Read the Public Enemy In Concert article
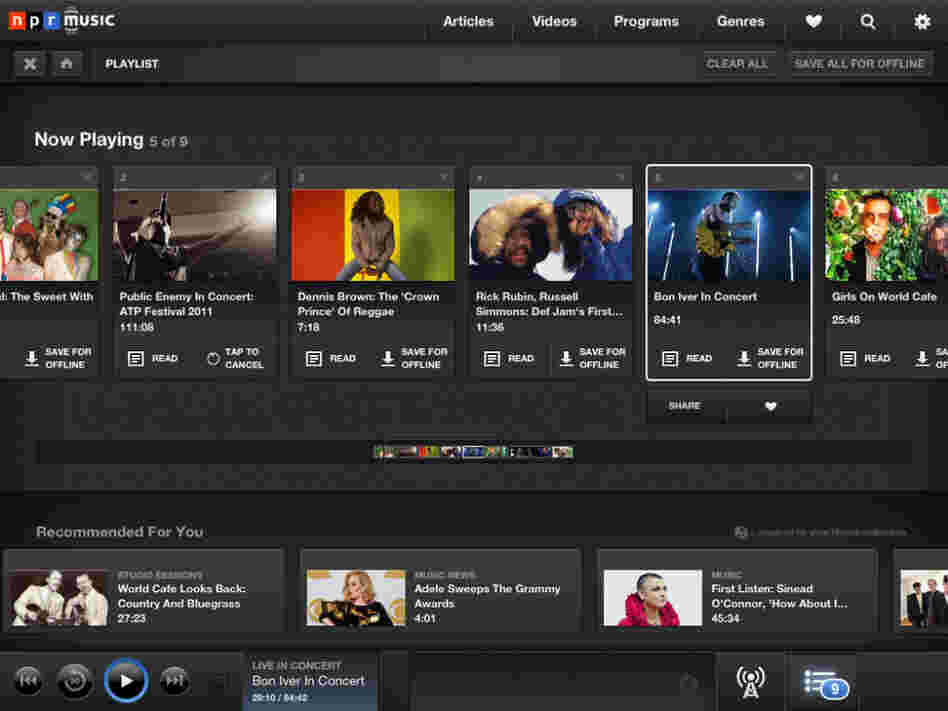This screenshot has width=948, height=711. 153,359
